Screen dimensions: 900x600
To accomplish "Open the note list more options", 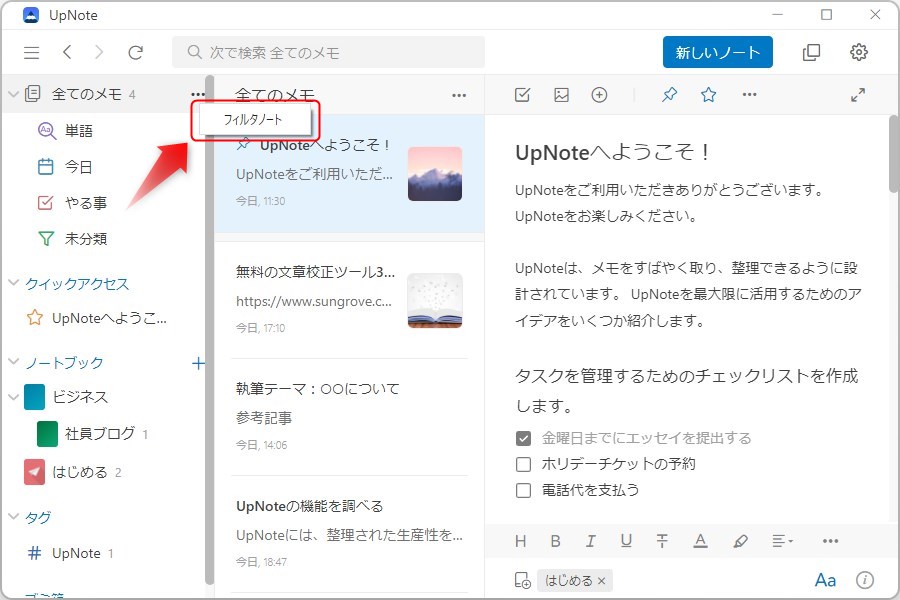I will [459, 95].
